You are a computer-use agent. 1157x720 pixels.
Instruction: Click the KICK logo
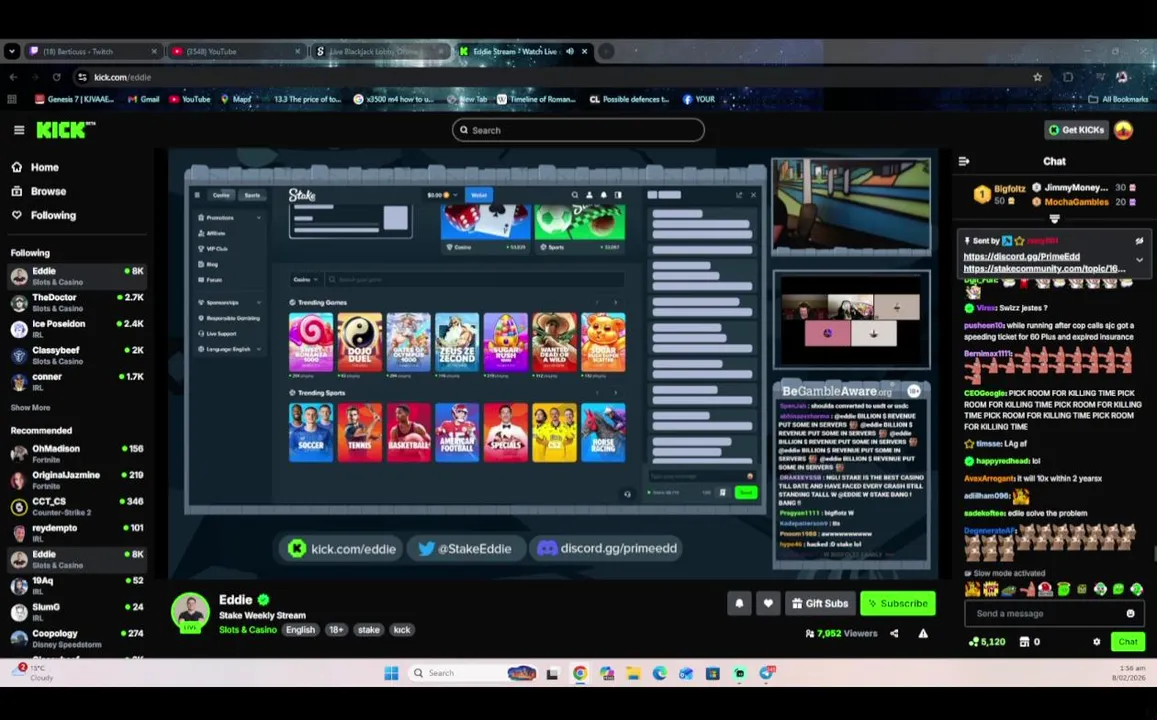coord(66,130)
